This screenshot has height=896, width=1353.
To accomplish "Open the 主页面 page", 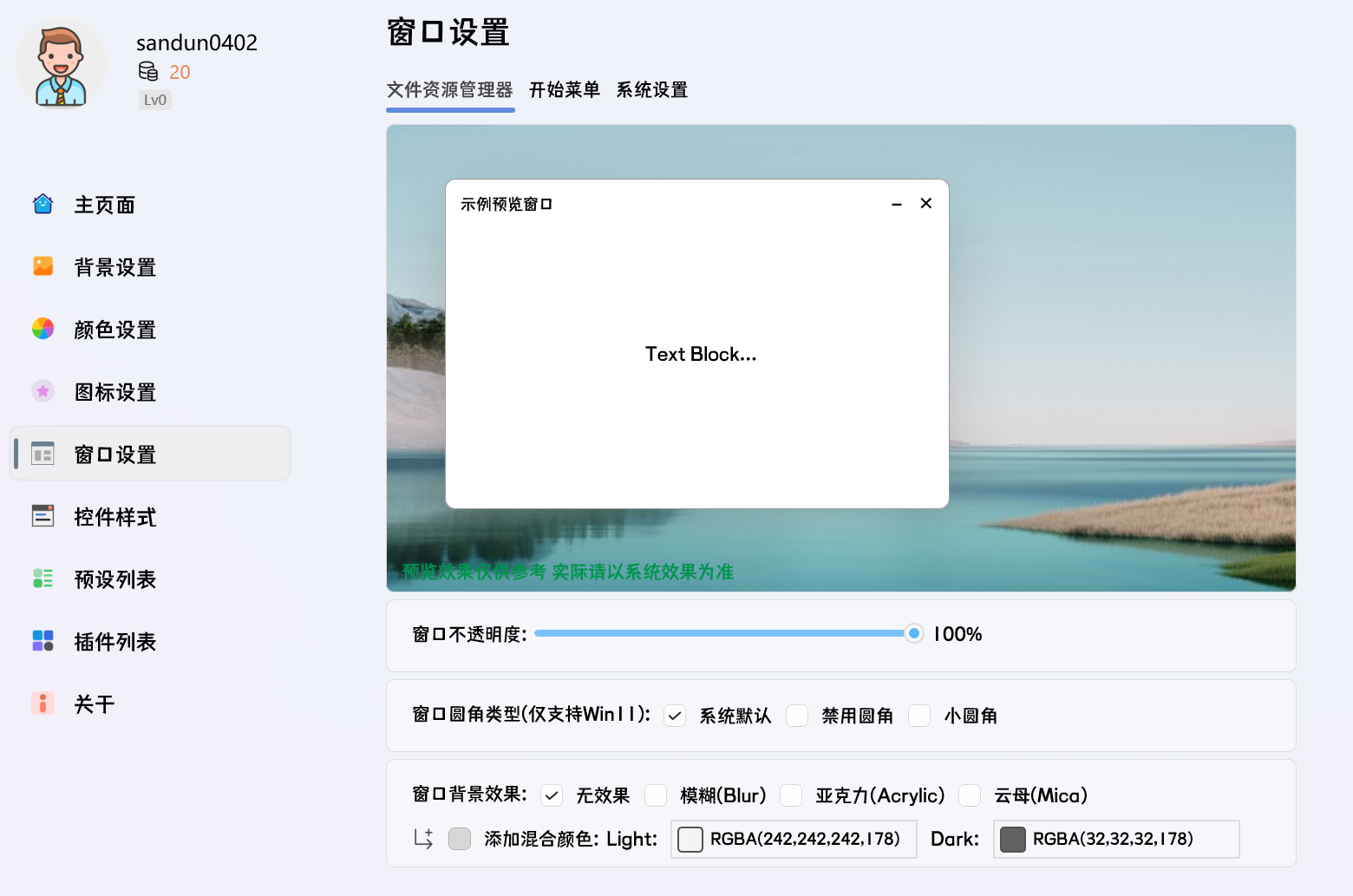I will tap(149, 205).
